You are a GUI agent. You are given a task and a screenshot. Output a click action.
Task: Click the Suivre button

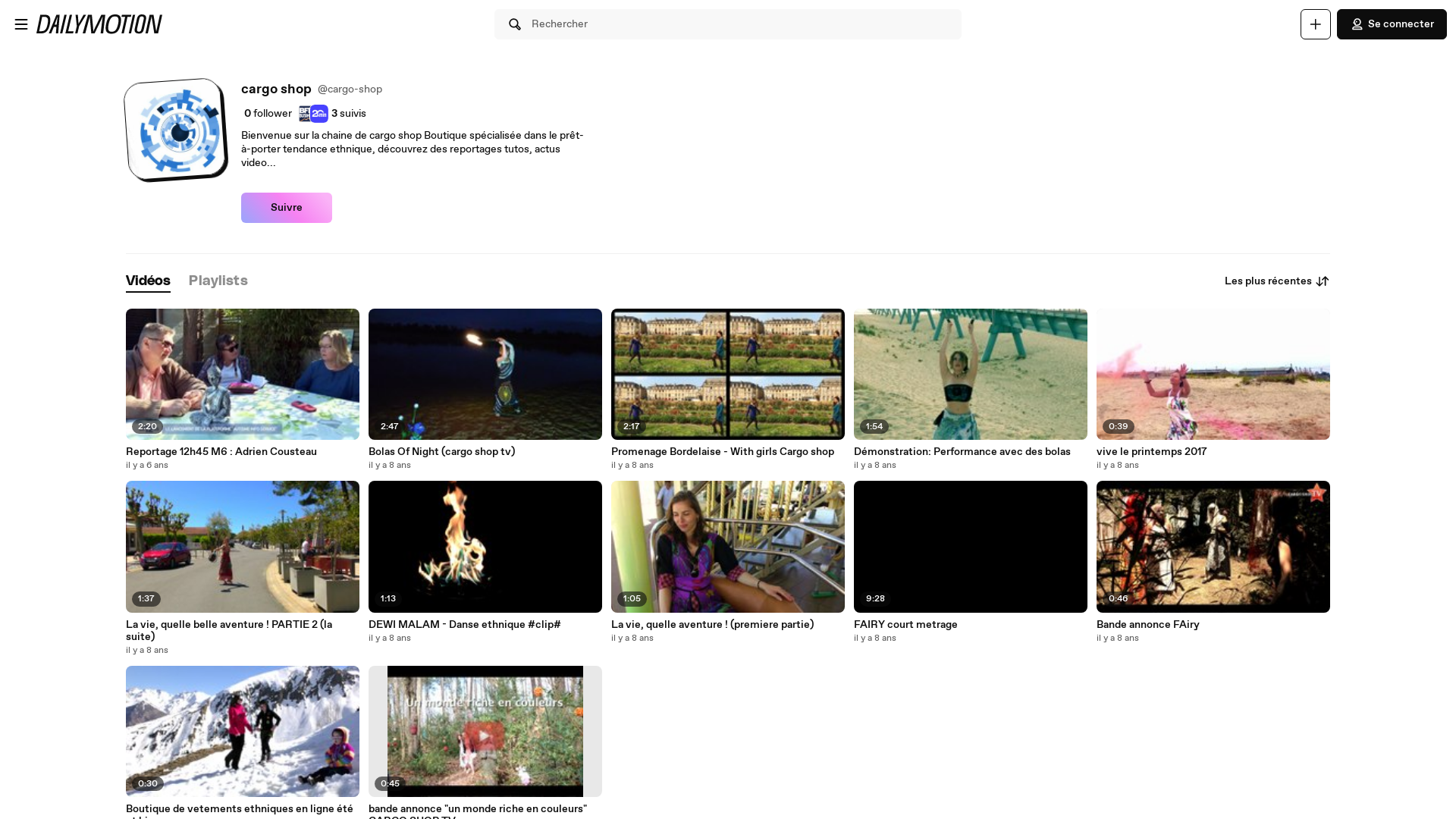pos(286,207)
